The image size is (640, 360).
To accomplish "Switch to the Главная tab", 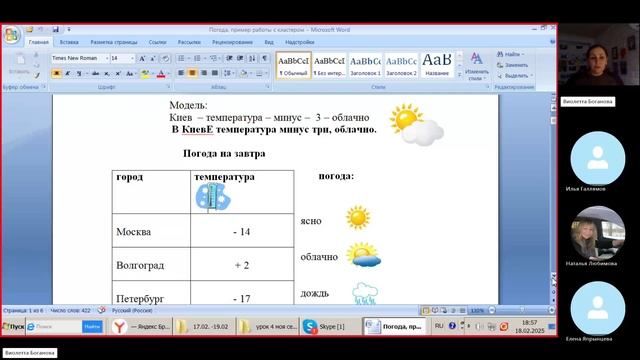I will coord(39,42).
